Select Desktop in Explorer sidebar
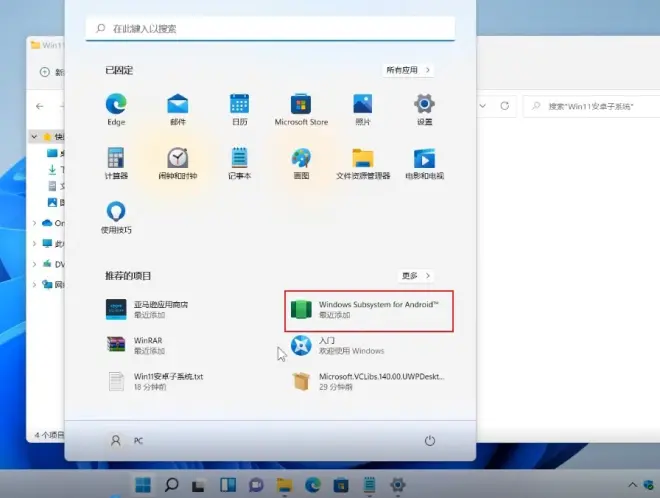660x498 pixels. [55, 153]
